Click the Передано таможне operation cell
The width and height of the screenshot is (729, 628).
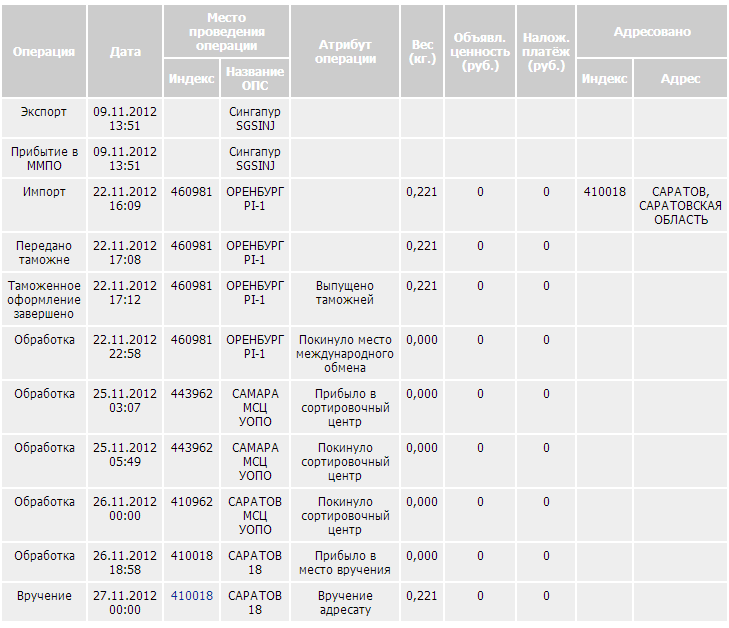coord(44,252)
